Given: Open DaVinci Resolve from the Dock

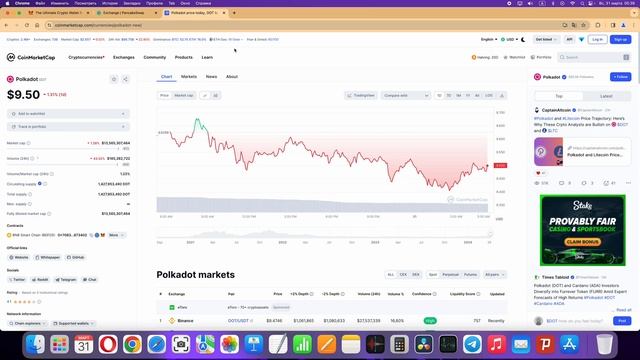Looking at the screenshot, I should click(424, 344).
